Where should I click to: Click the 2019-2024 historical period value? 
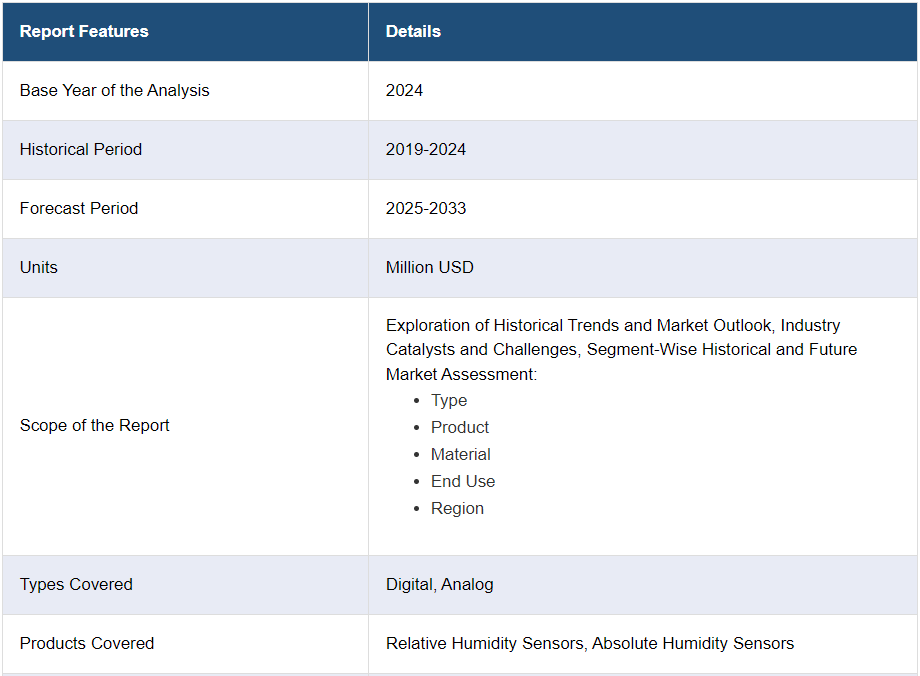point(426,149)
